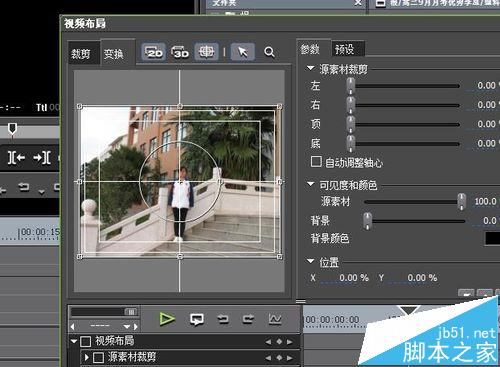Select the magnifier zoom tool
Viewport: 500px width, 367px height.
point(269,52)
